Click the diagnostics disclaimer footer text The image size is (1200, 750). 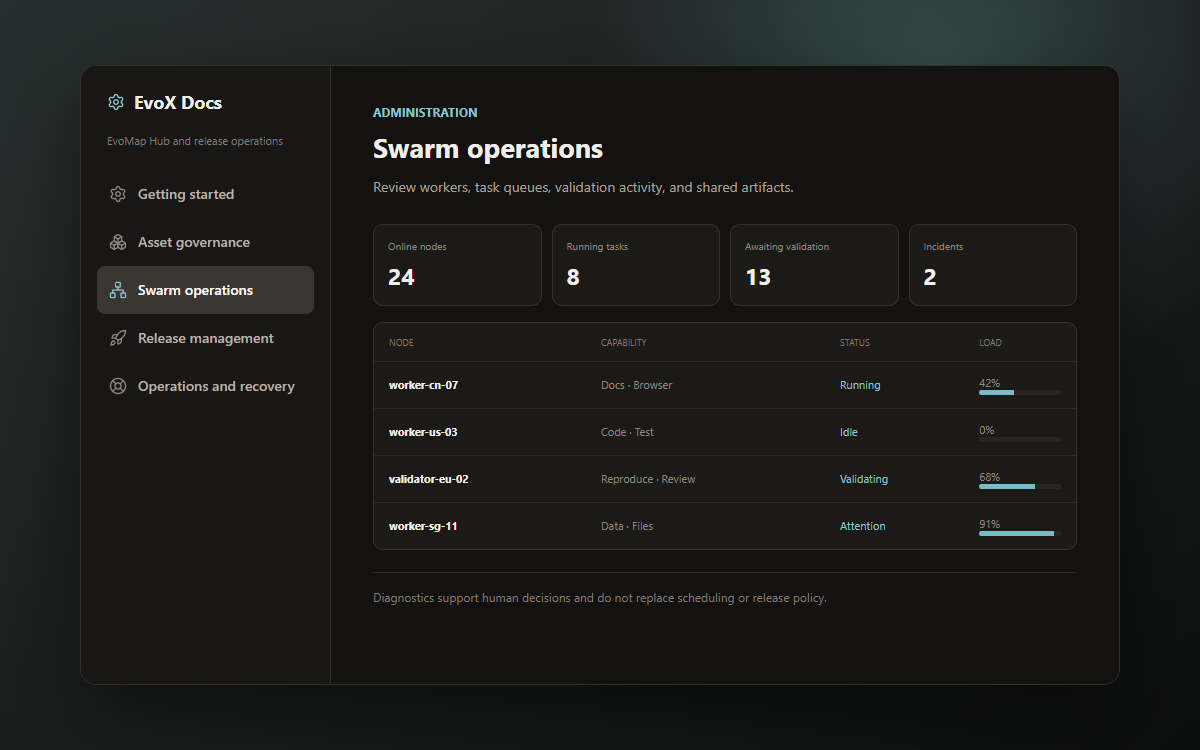(600, 598)
